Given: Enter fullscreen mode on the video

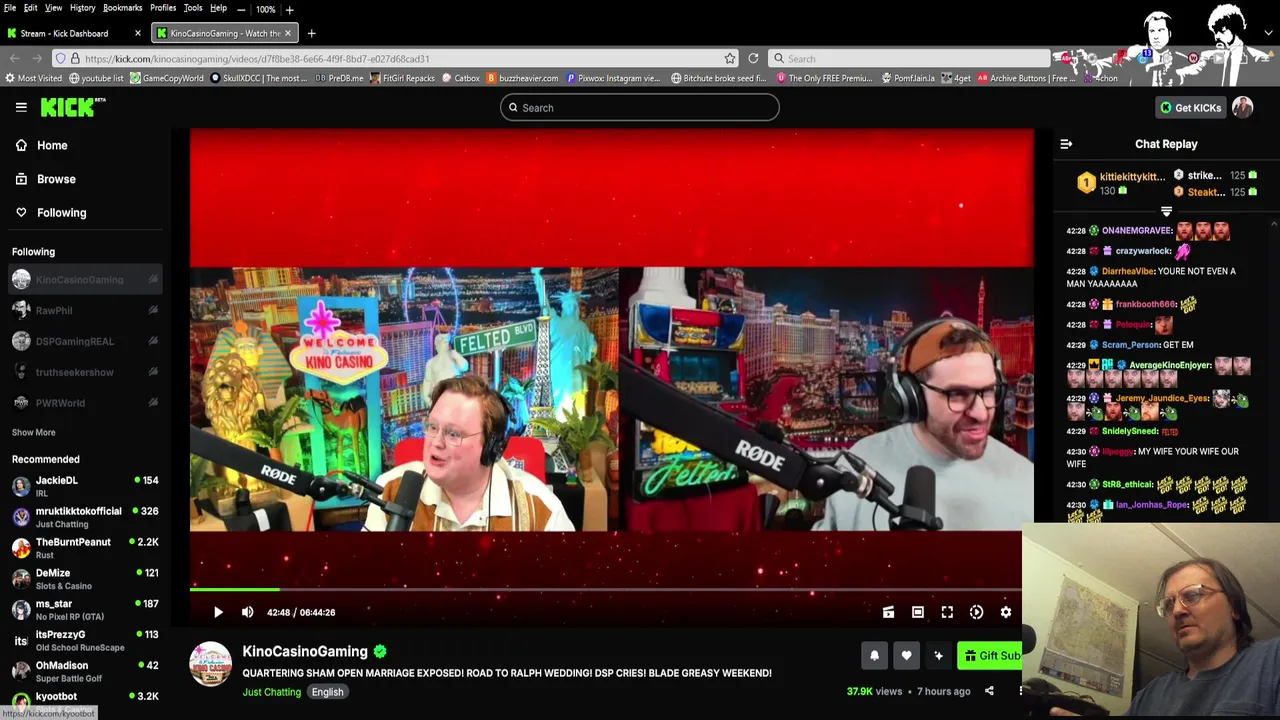Looking at the screenshot, I should (x=947, y=612).
